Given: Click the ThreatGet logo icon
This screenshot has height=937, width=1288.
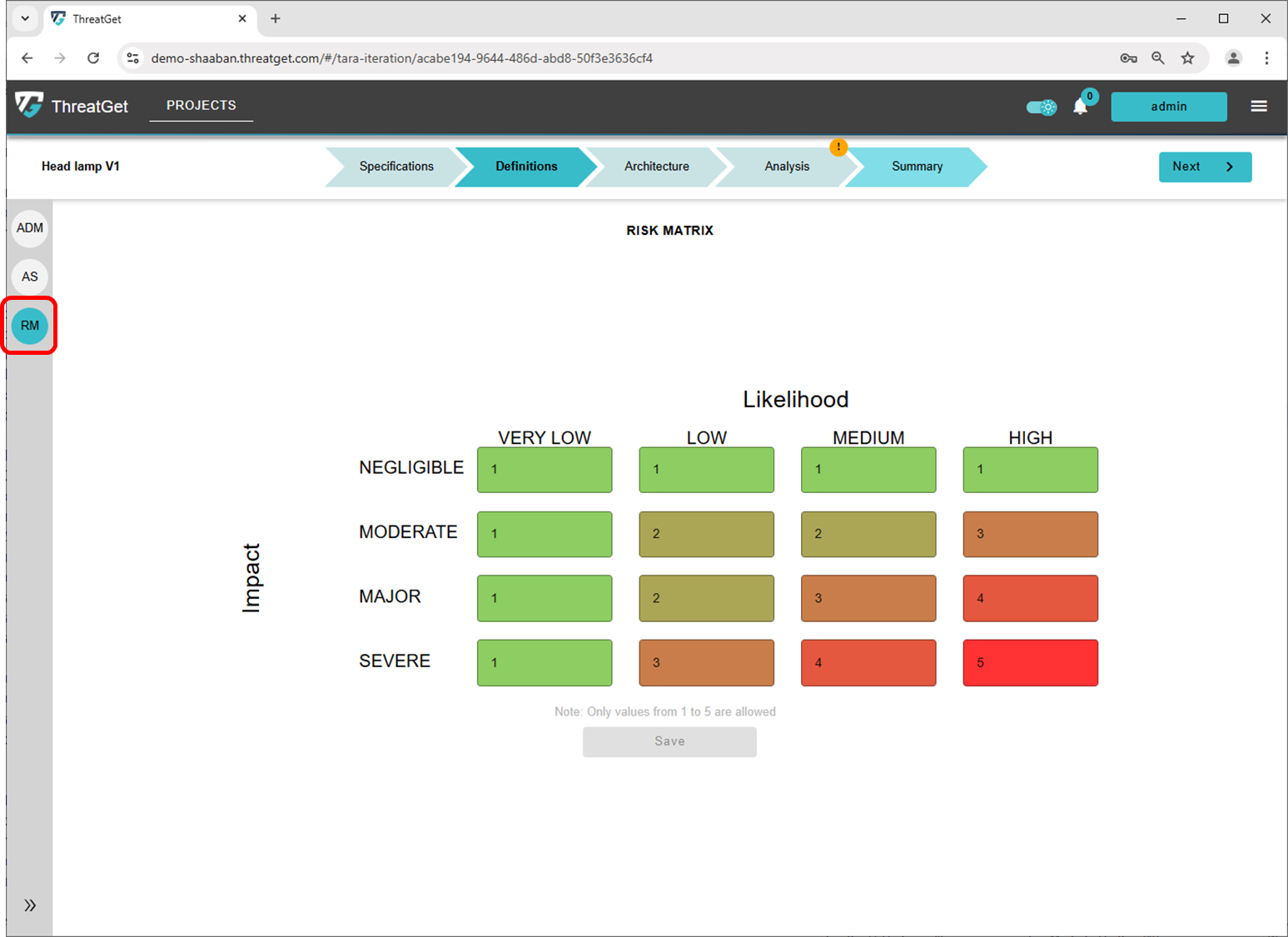Looking at the screenshot, I should [x=28, y=106].
